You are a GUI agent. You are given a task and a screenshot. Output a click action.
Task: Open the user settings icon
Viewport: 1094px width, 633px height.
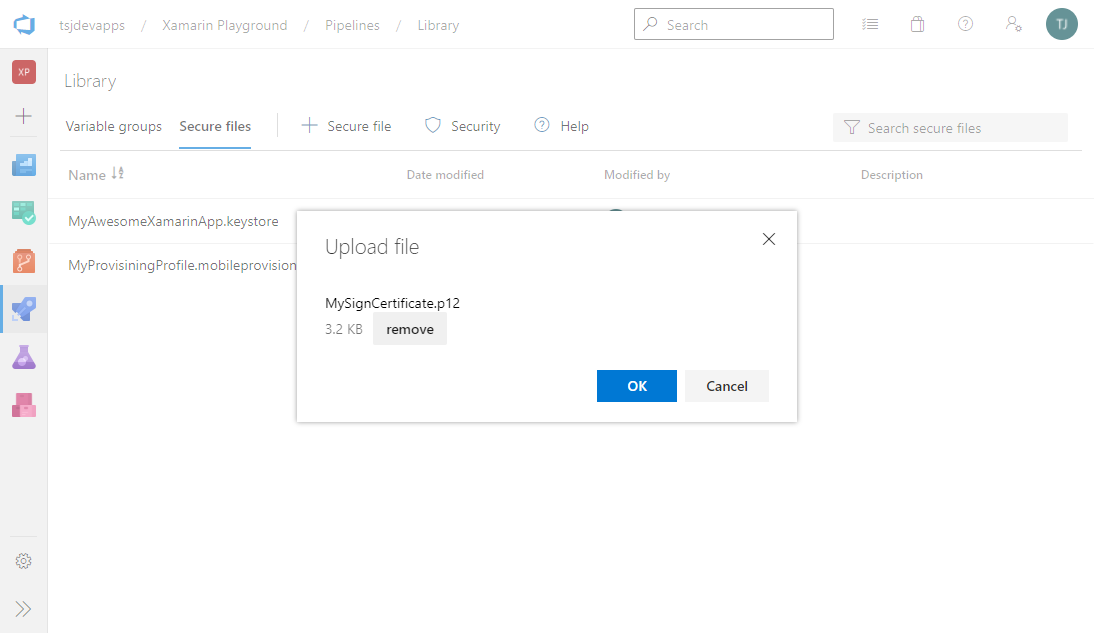pyautogui.click(x=1013, y=25)
